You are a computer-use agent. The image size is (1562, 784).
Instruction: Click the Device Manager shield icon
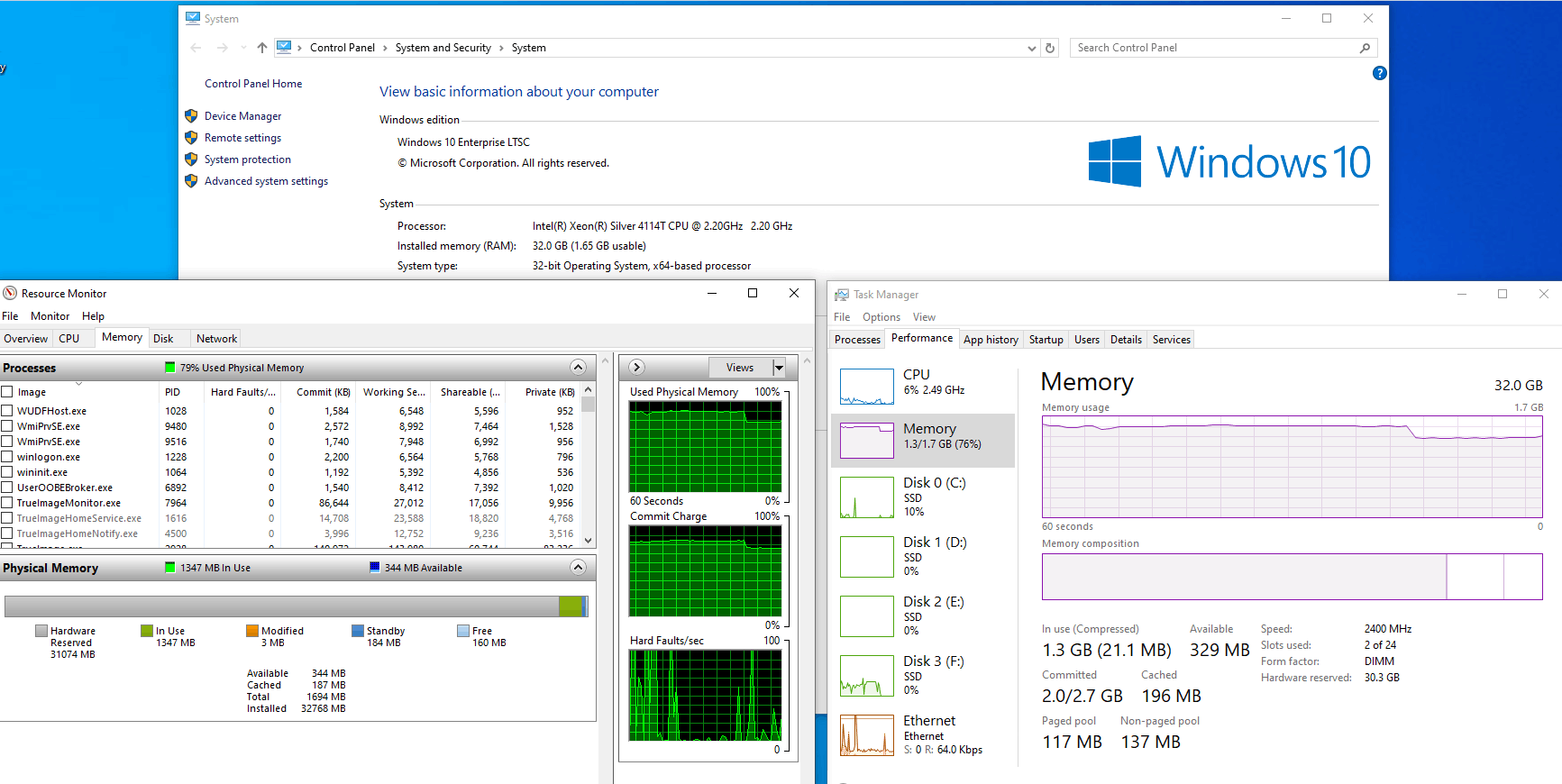click(x=191, y=116)
